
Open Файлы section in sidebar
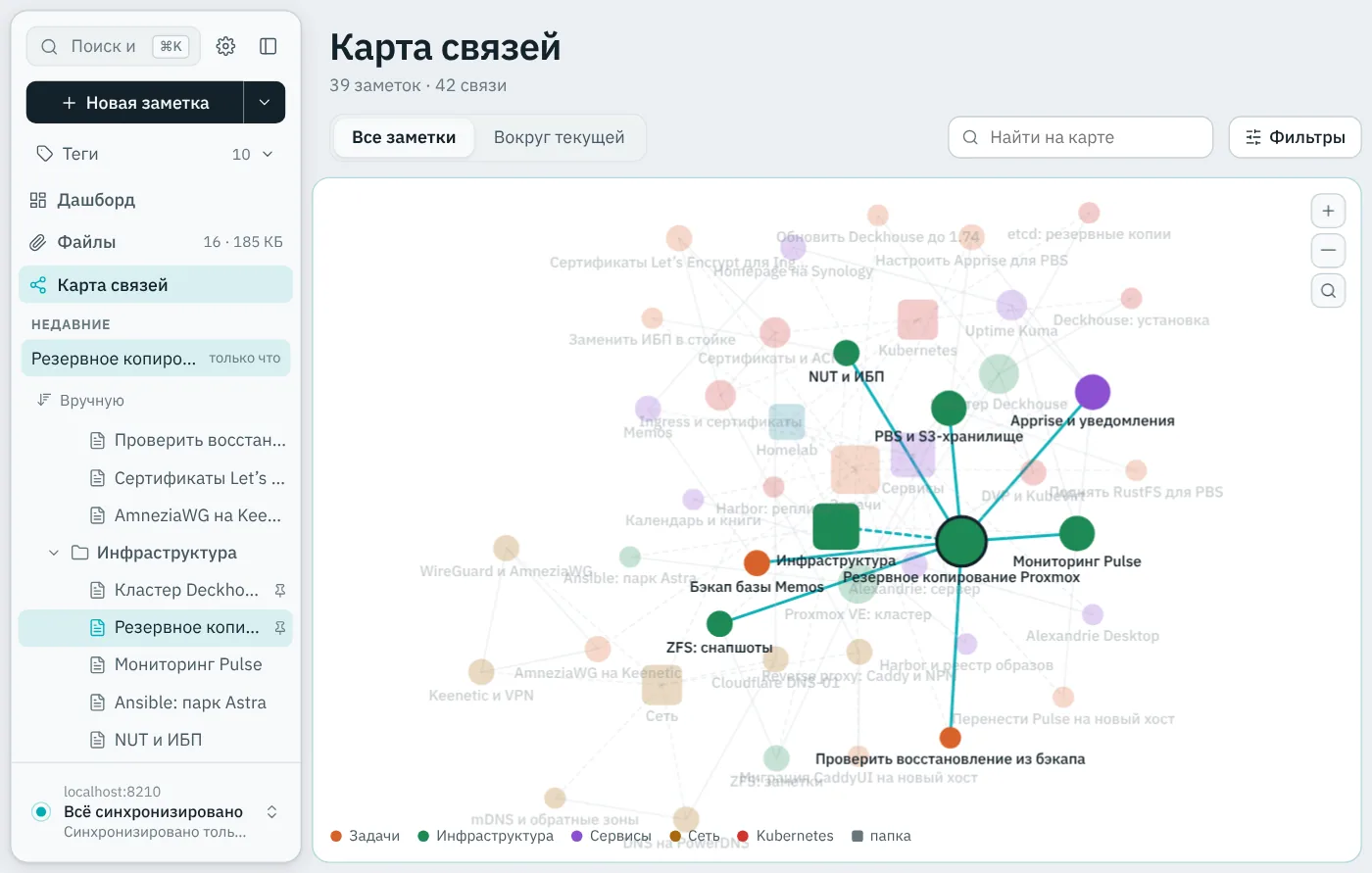pos(156,242)
